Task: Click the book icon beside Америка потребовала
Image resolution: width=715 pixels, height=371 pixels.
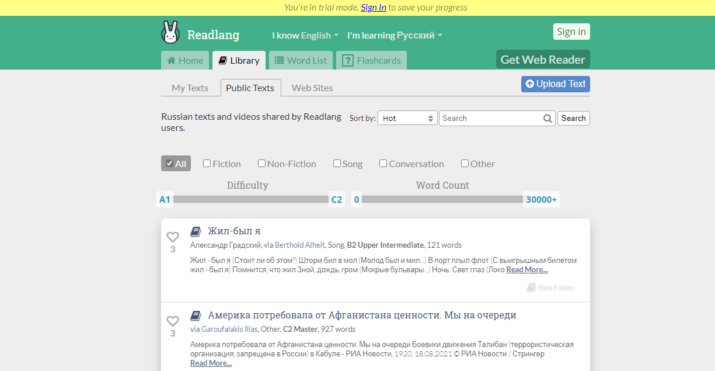Action: [196, 315]
